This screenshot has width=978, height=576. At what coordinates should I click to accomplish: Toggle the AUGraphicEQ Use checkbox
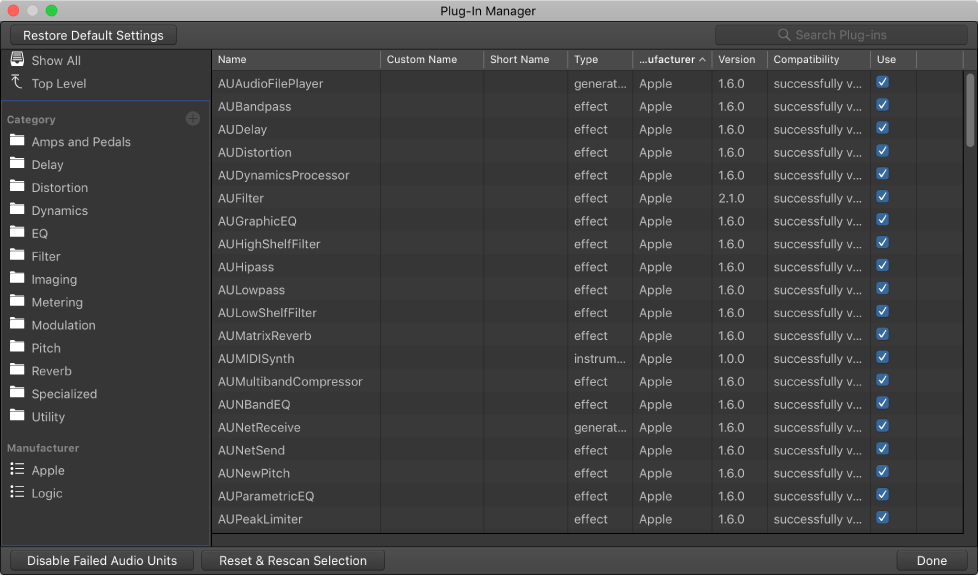pos(882,220)
